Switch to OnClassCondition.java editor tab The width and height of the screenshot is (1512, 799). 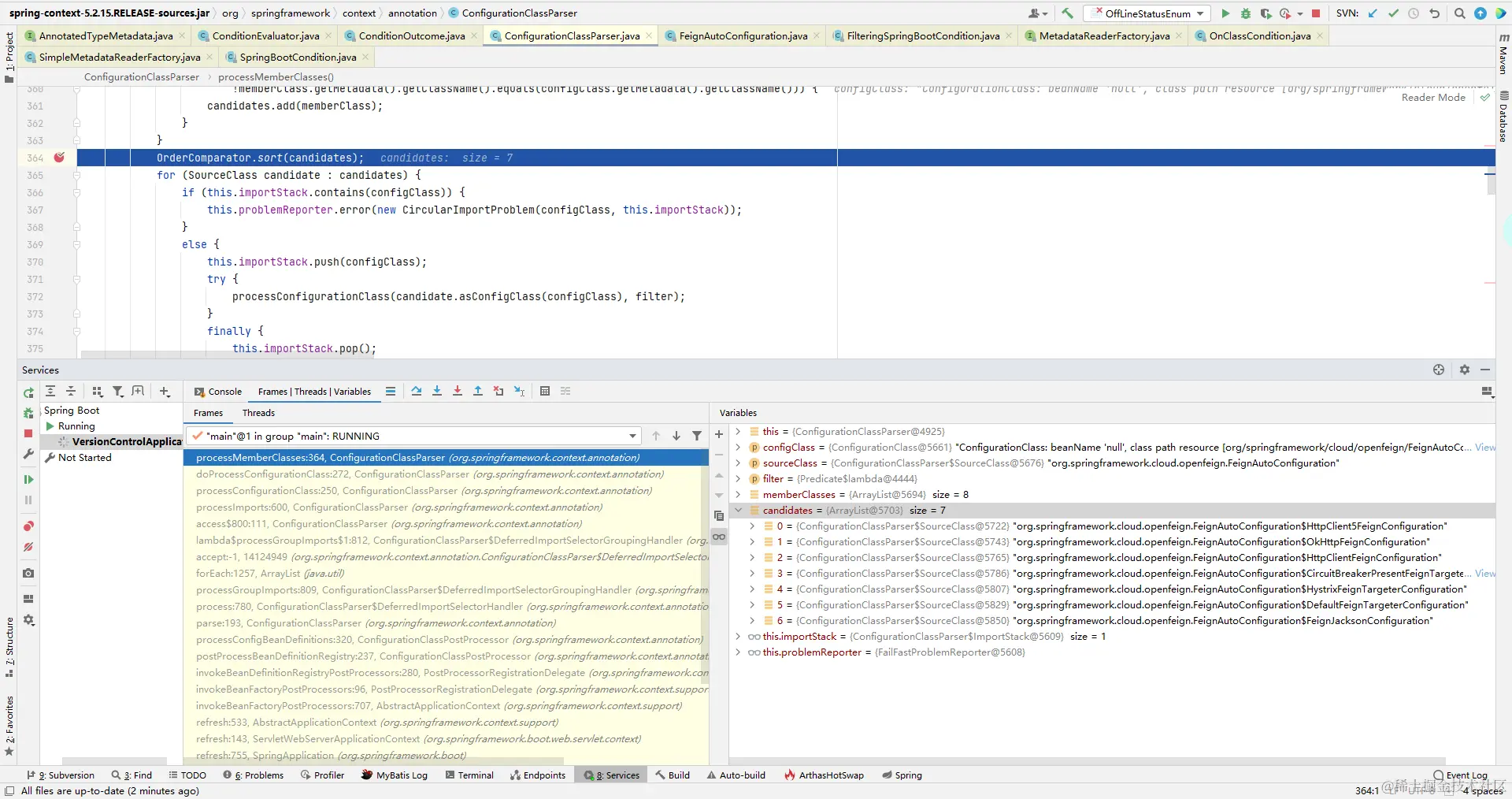[x=1259, y=35]
